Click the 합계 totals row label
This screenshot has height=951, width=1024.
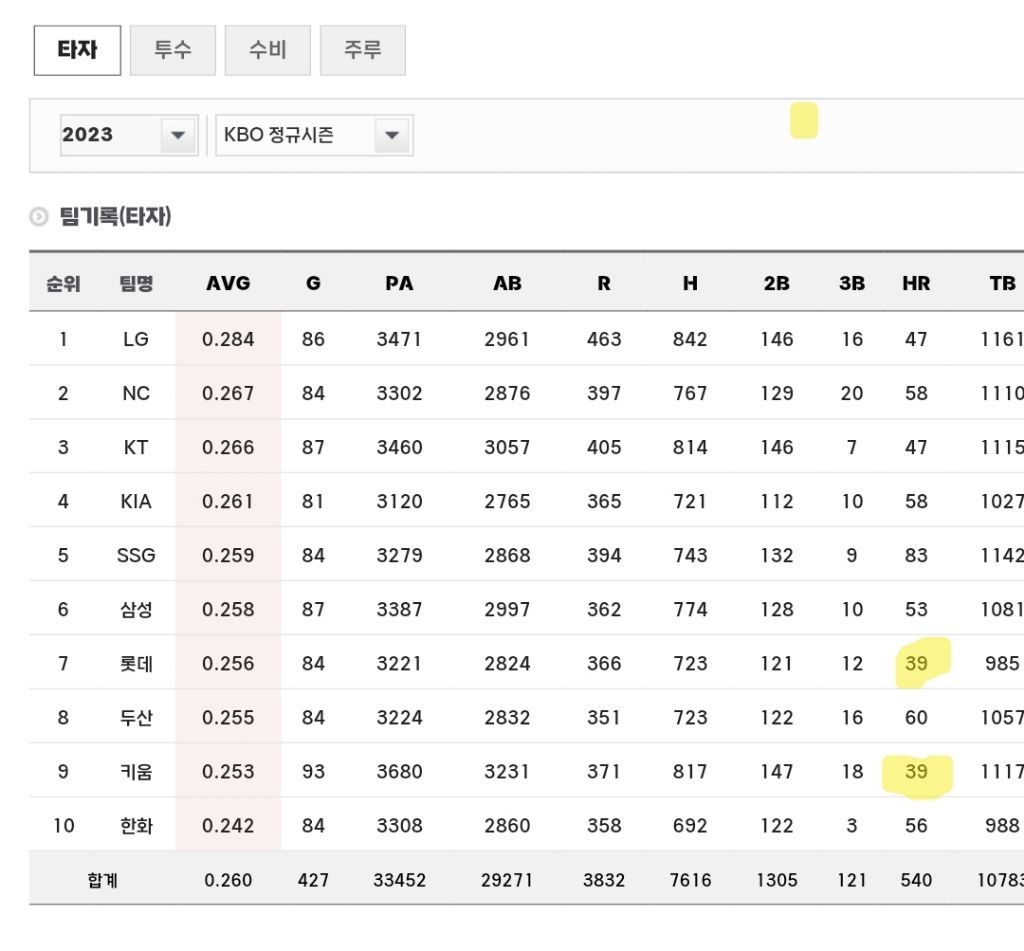[x=102, y=880]
